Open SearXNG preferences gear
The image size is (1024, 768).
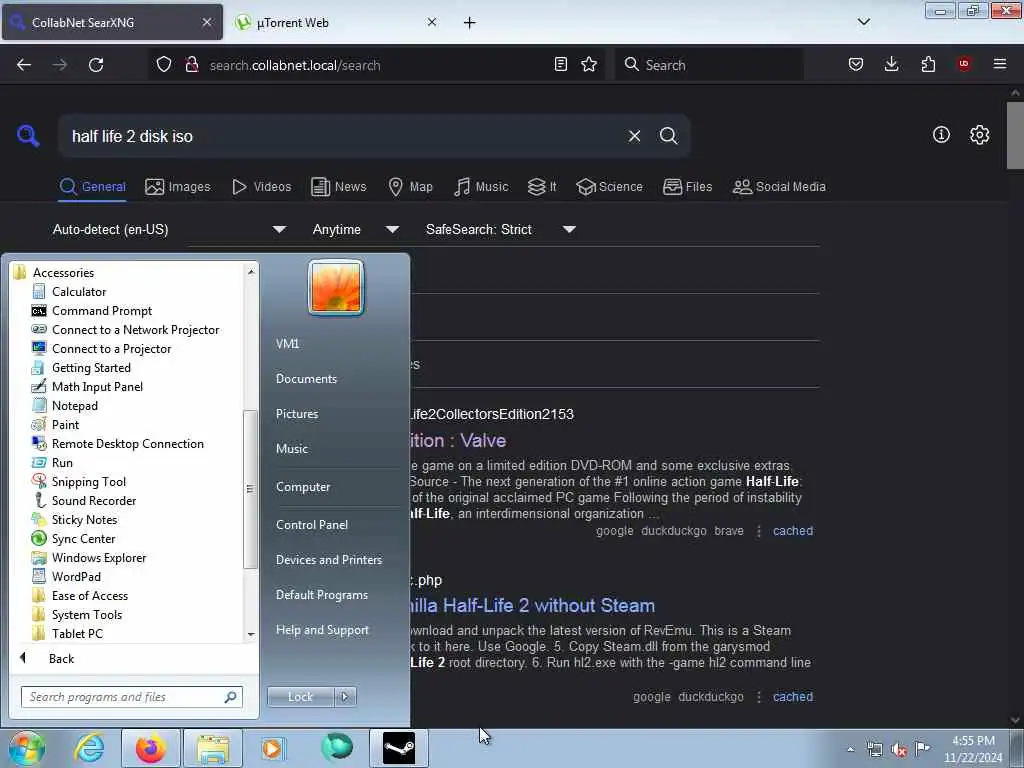(x=979, y=135)
